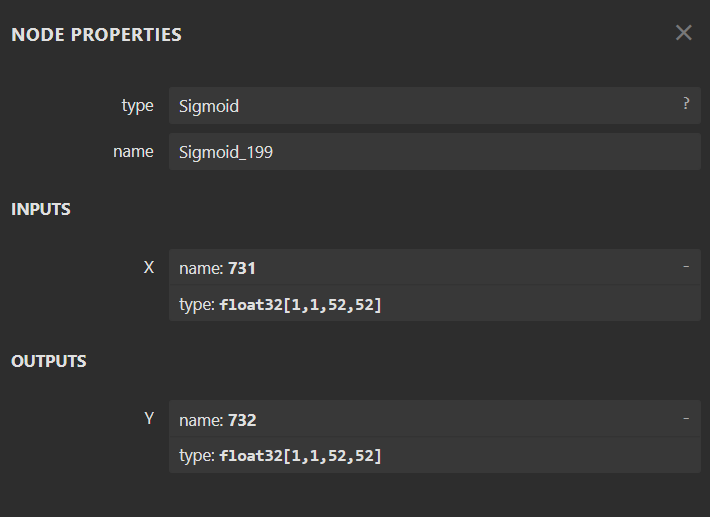Click the 'name:' prefix in input X row
Viewport: 710px width, 517px height.
click(x=201, y=268)
